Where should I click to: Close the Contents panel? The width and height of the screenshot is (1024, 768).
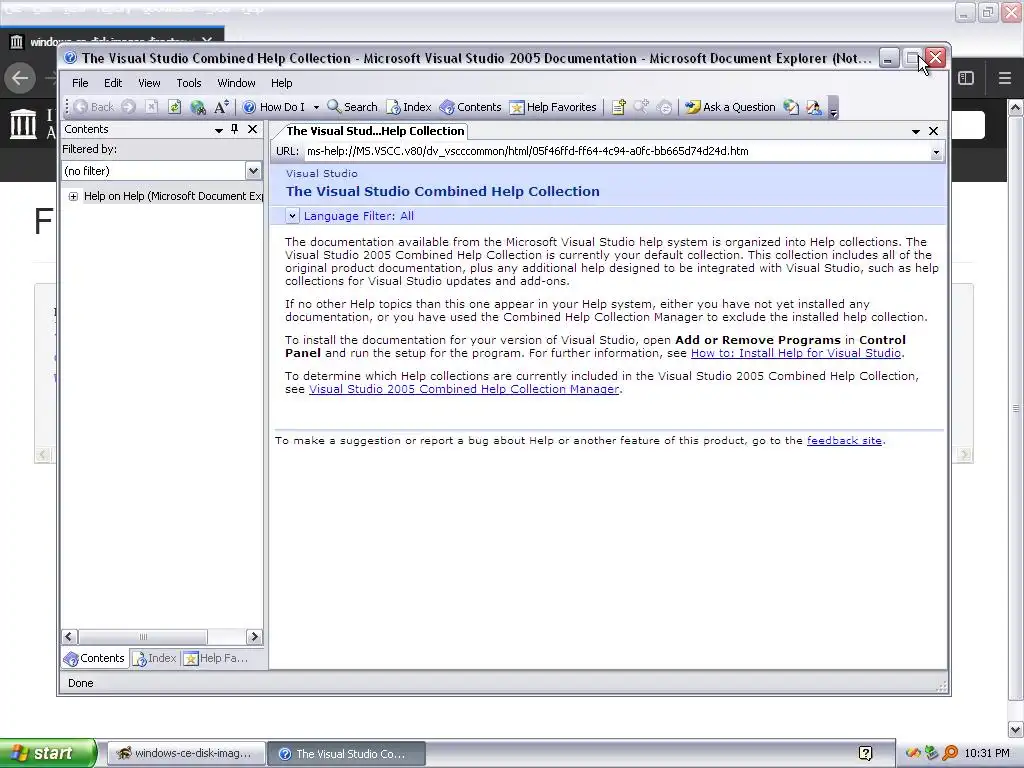252,129
